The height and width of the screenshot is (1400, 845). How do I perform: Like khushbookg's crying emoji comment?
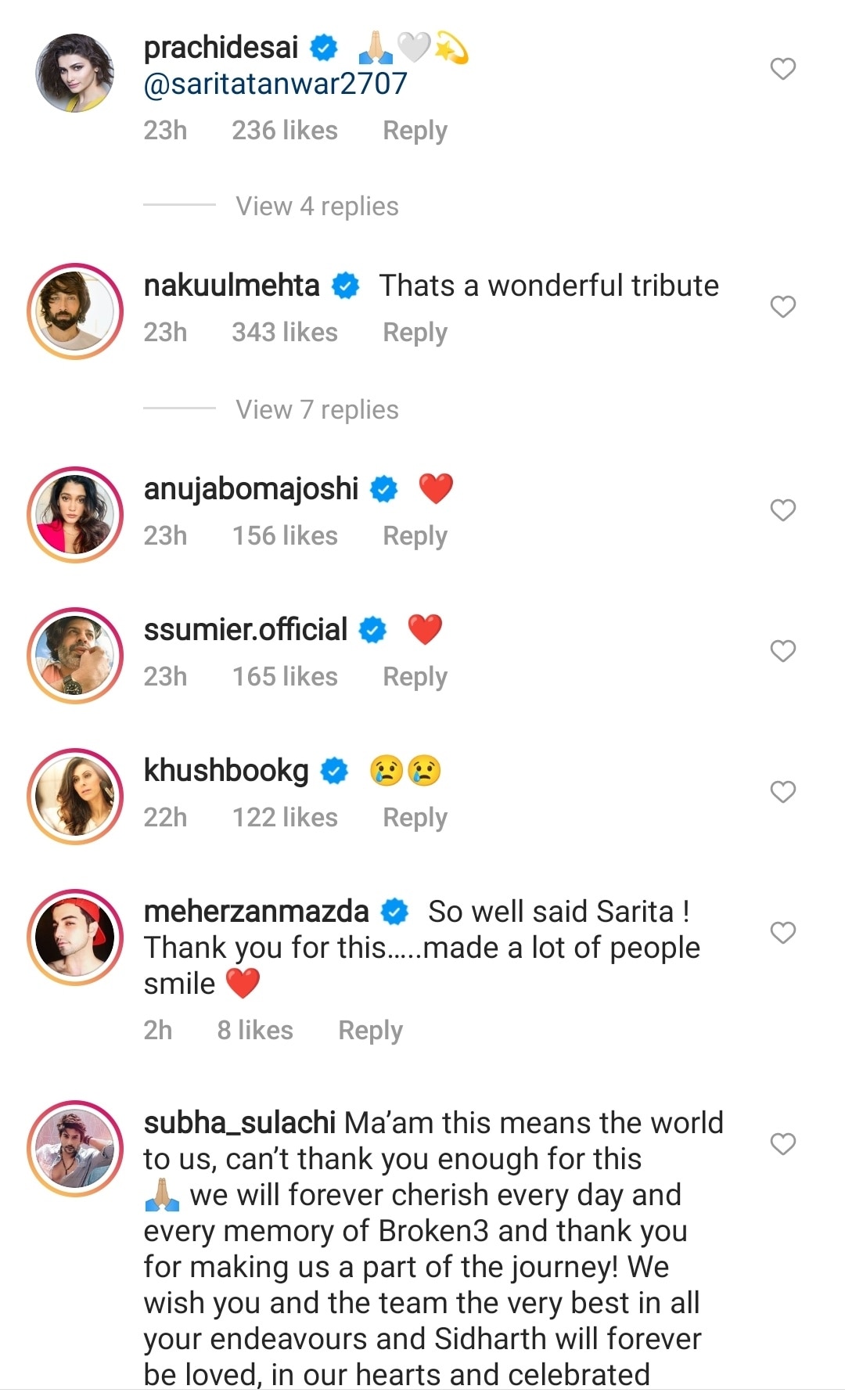coord(782,792)
